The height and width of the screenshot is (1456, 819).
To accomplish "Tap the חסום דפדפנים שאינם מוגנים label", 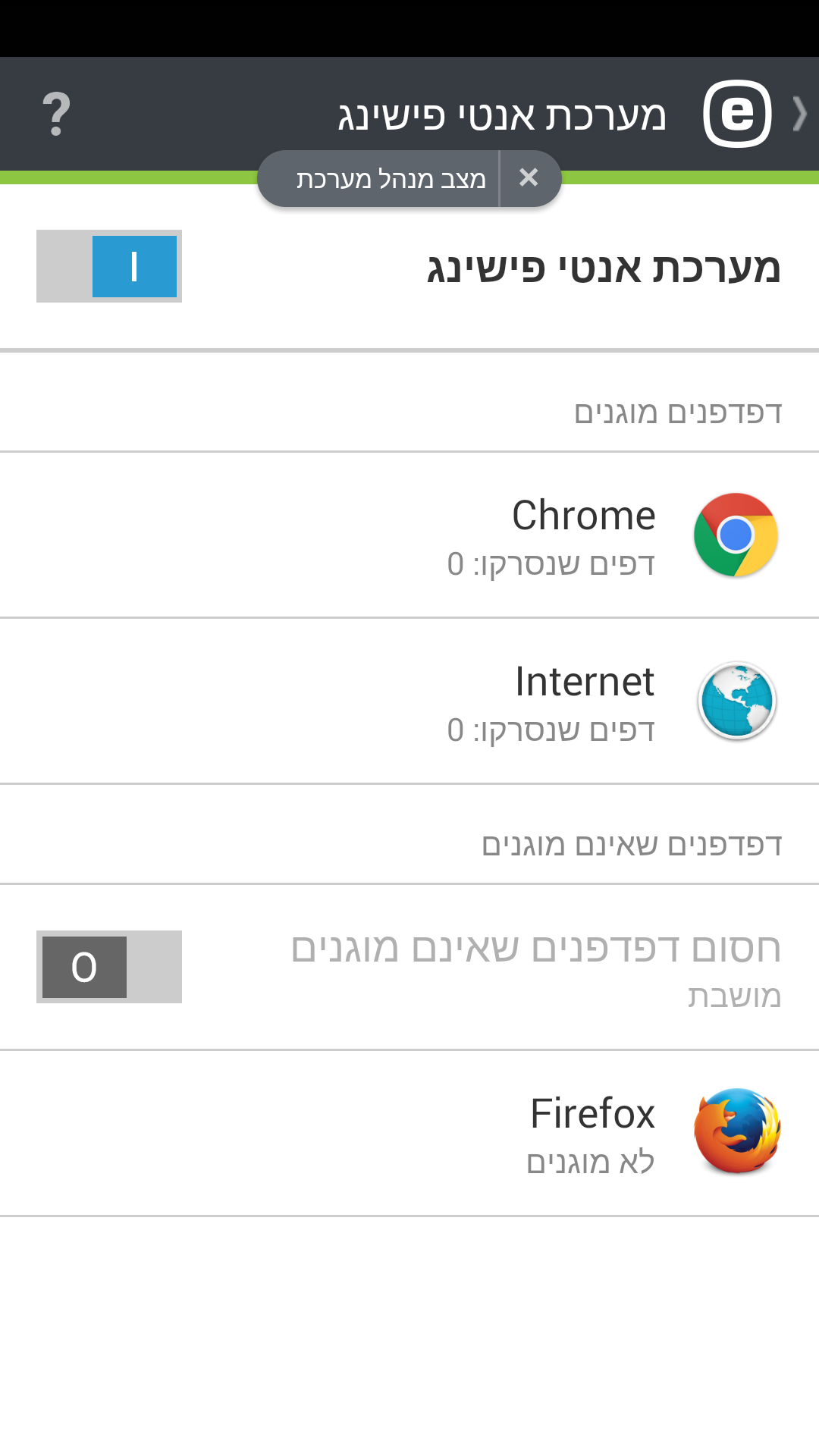I will tap(536, 949).
